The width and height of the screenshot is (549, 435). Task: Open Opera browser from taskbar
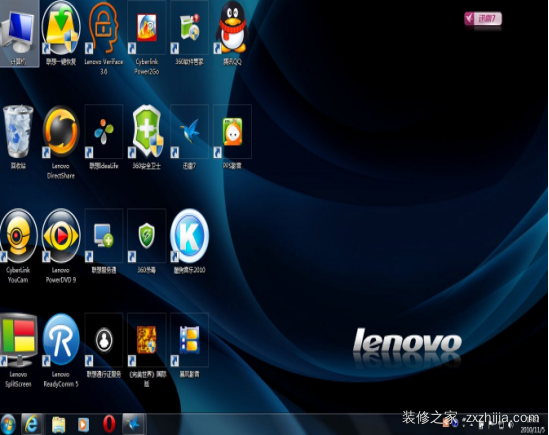click(109, 424)
